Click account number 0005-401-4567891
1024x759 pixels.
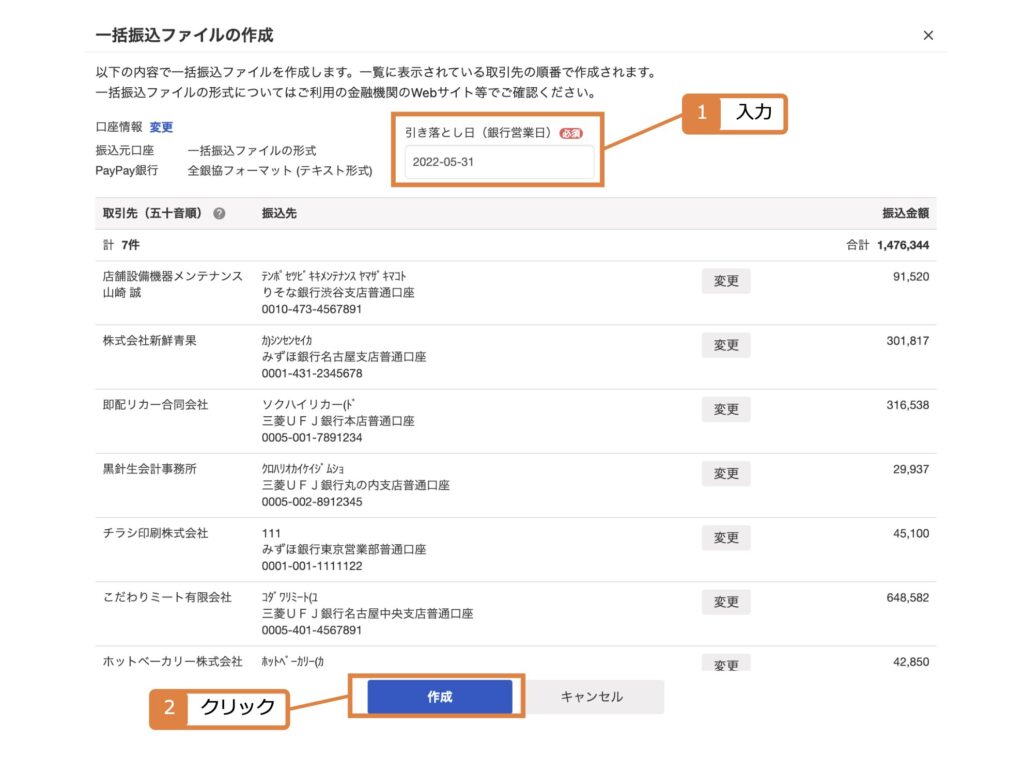[x=312, y=630]
